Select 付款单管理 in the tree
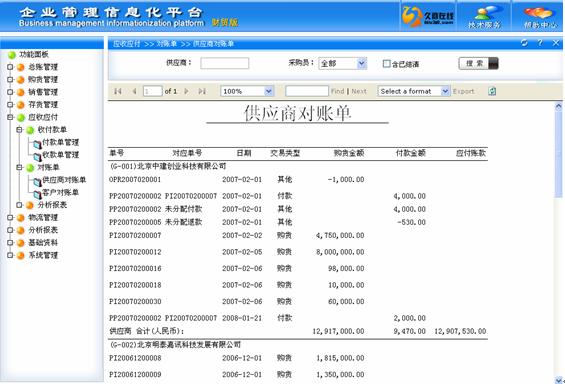565x384 pixels. click(61, 142)
